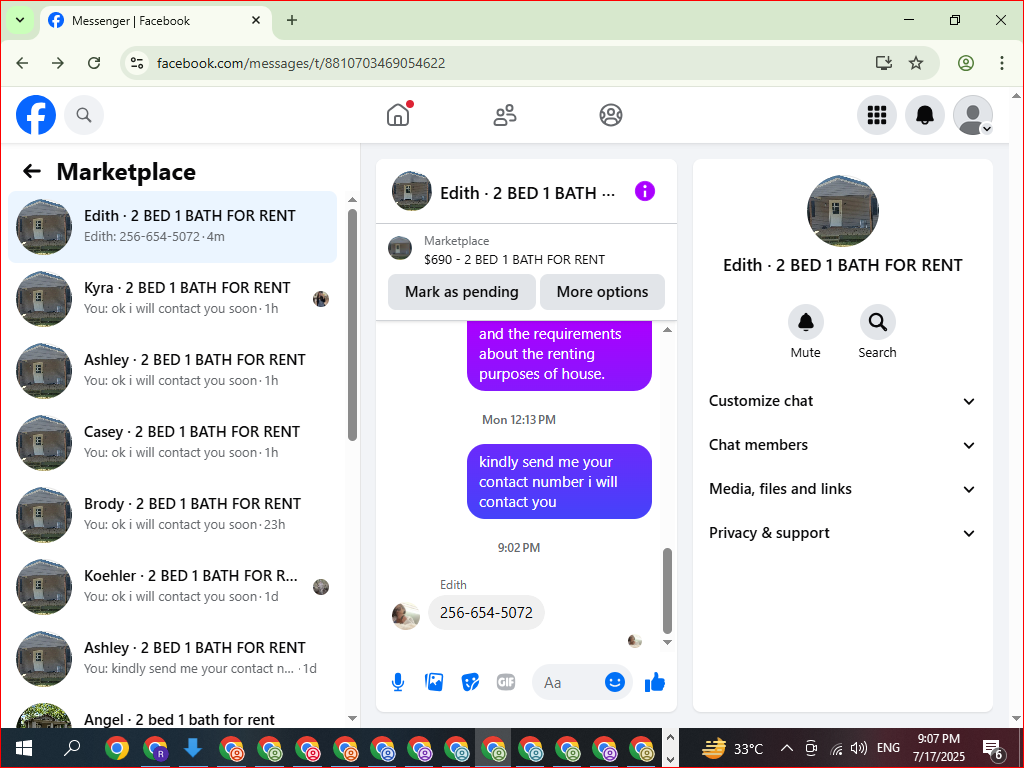Viewport: 1024px width, 768px height.
Task: Open Ashley conversation with 1d timestamp
Action: tap(172, 658)
